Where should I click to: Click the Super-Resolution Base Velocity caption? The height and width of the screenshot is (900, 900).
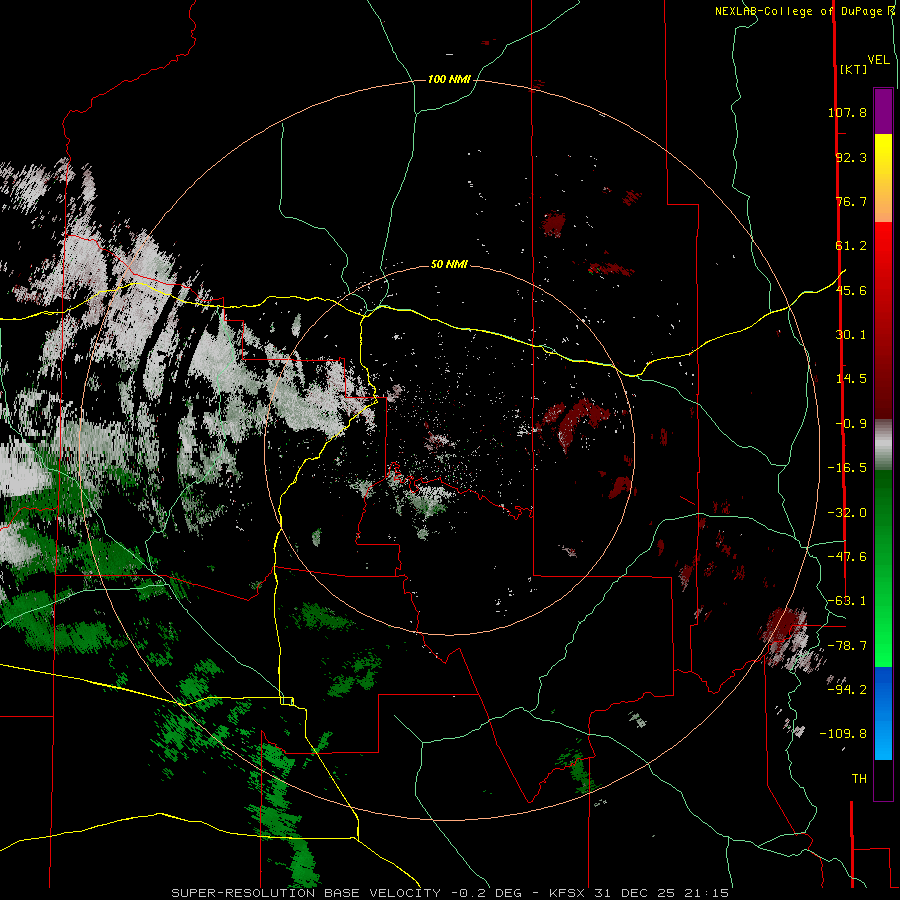tap(306, 893)
